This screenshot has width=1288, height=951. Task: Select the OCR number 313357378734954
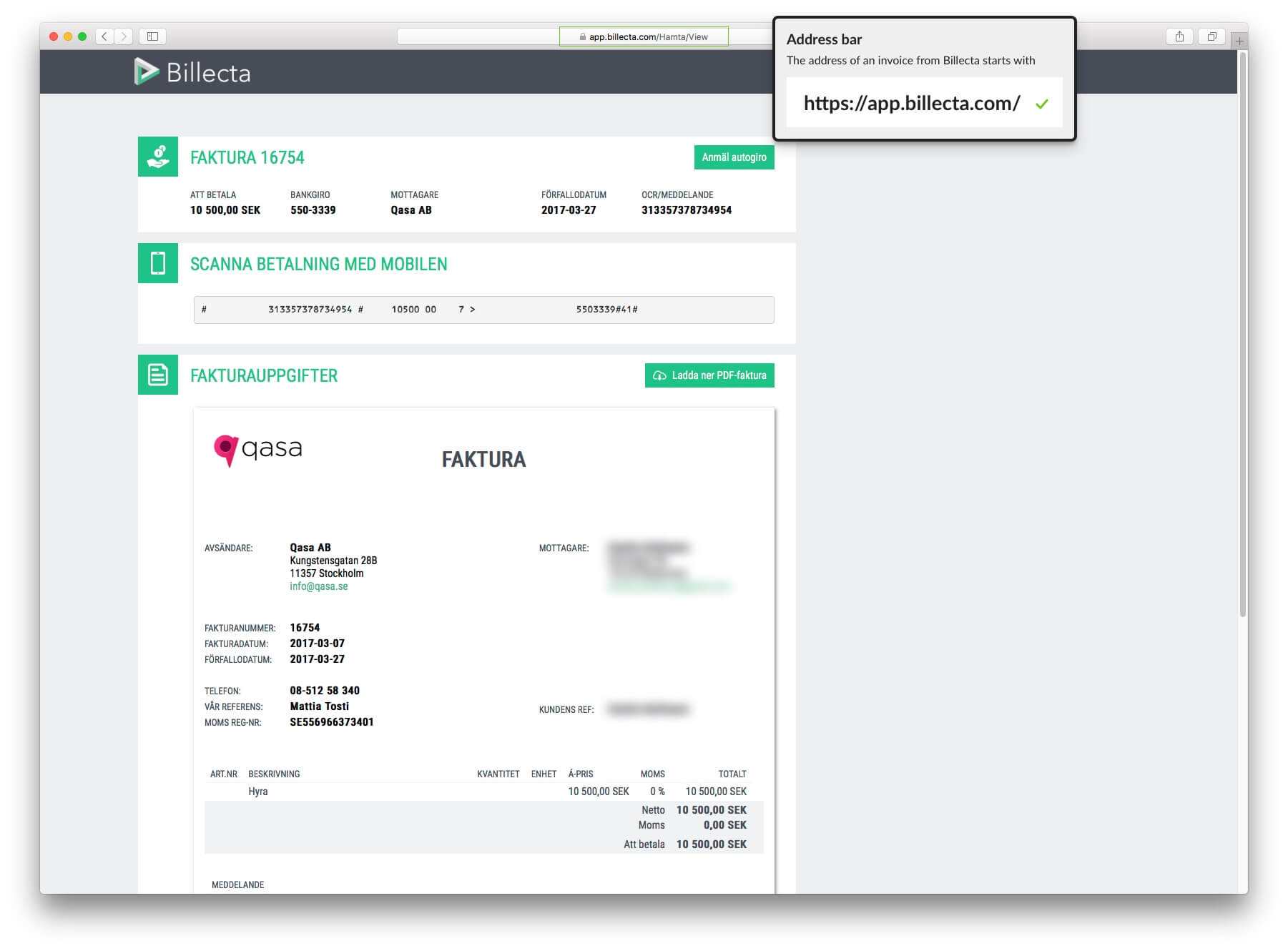(x=687, y=210)
